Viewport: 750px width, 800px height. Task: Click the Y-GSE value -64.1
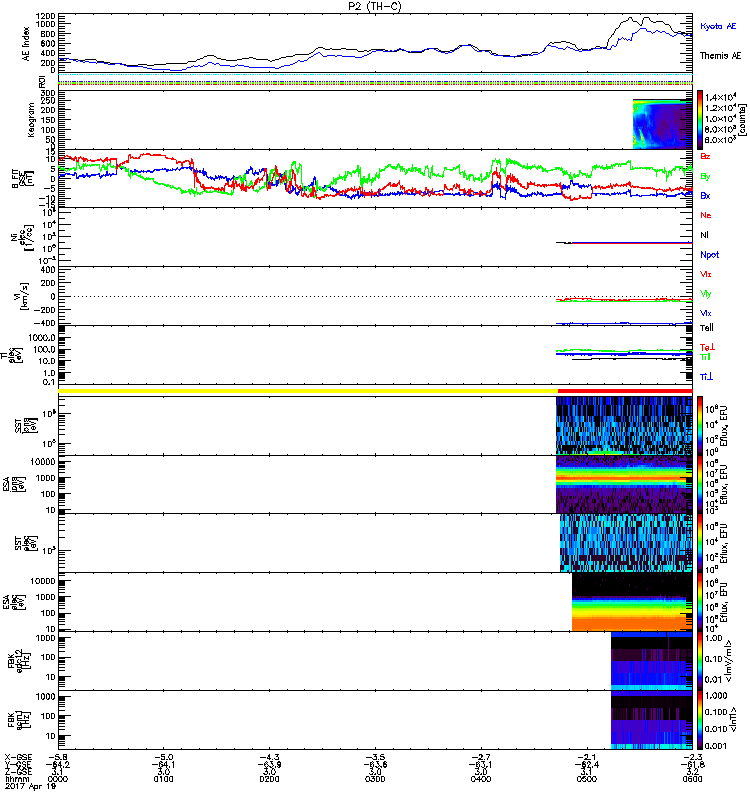point(164,764)
